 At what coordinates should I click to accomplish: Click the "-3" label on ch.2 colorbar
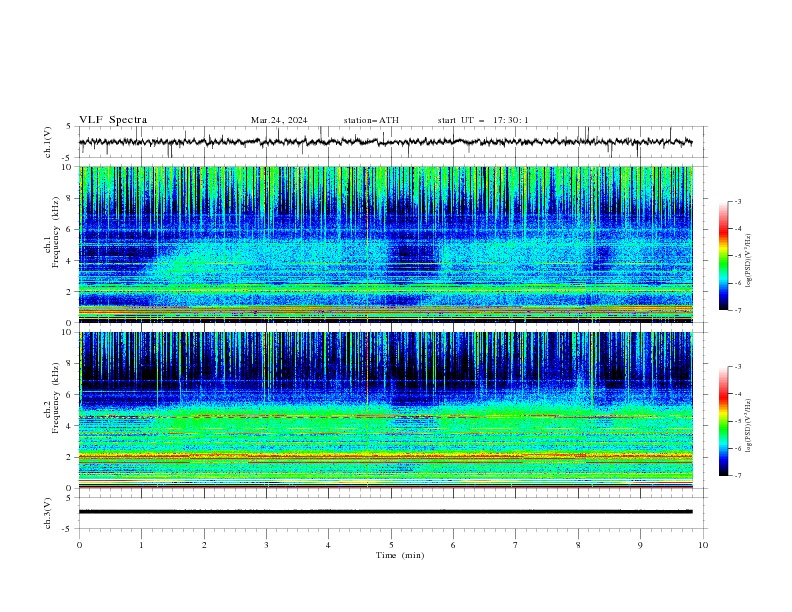click(738, 367)
